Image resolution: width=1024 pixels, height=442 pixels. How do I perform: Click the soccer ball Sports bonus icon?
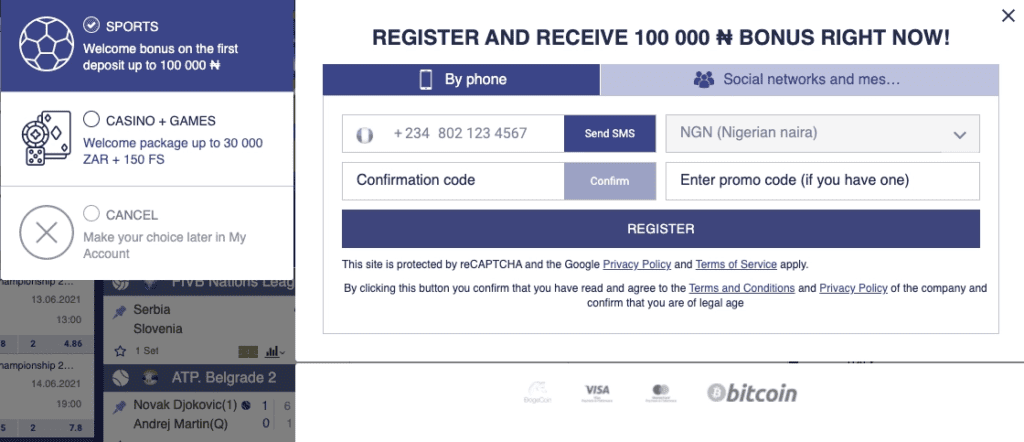pos(46,44)
